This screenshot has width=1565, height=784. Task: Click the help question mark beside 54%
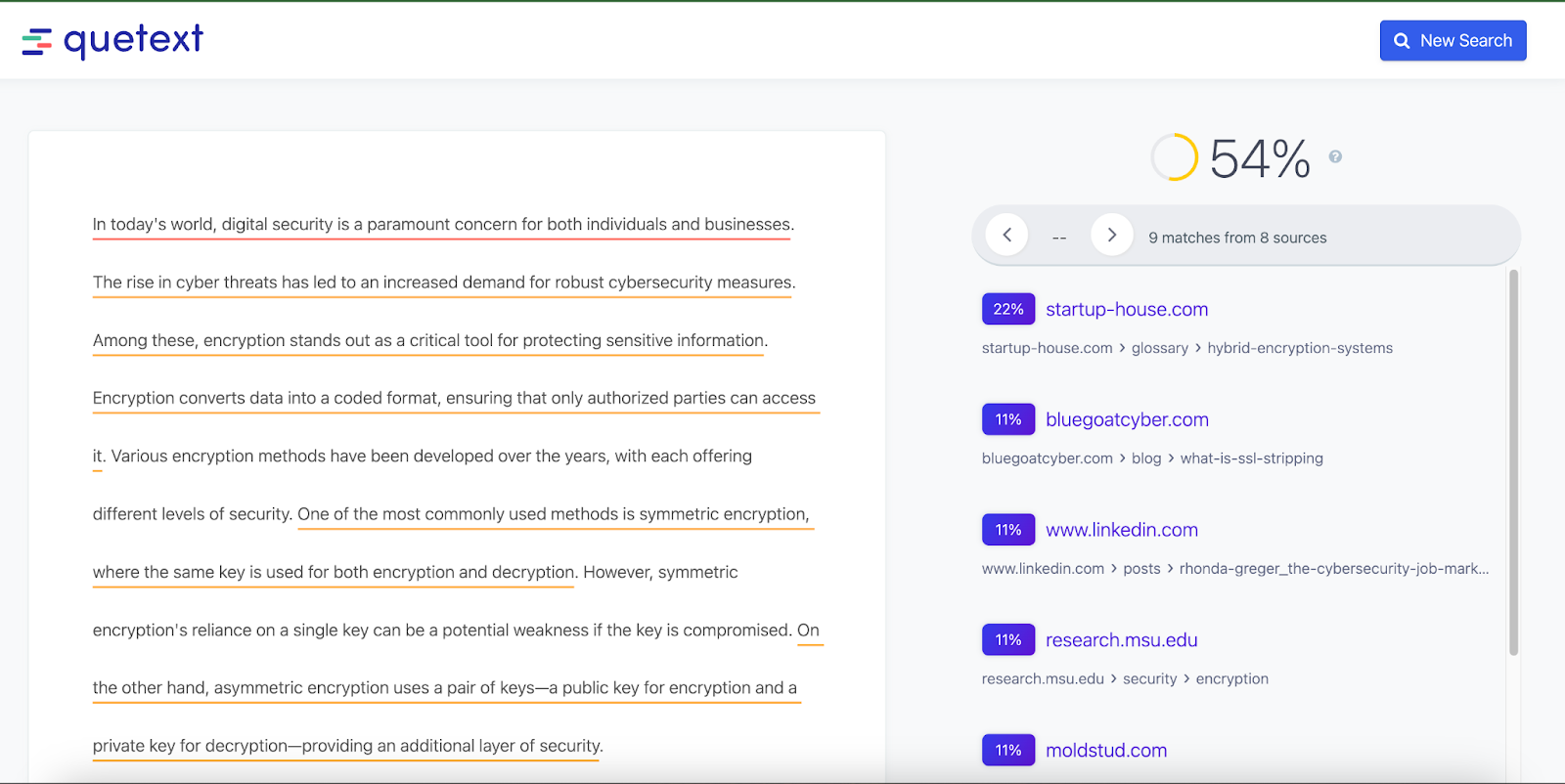pyautogui.click(x=1335, y=156)
